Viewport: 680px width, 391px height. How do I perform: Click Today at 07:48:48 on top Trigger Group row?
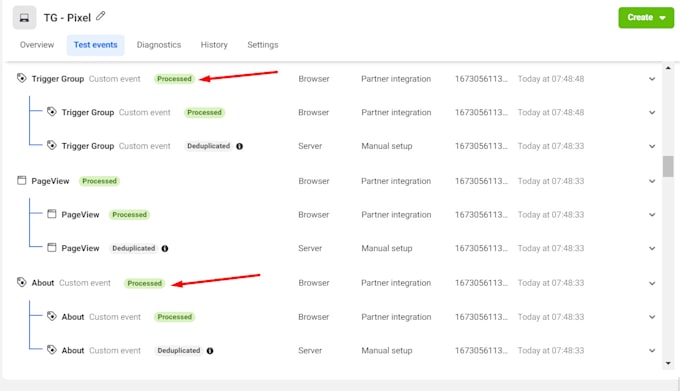click(x=551, y=79)
